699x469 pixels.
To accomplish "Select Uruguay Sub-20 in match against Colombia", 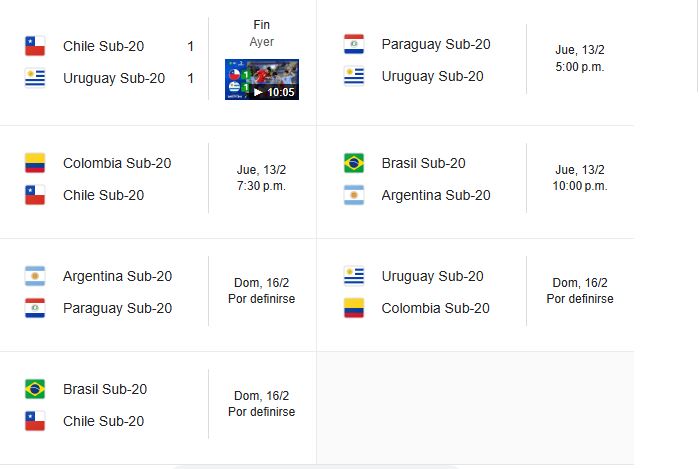I will click(x=432, y=276).
